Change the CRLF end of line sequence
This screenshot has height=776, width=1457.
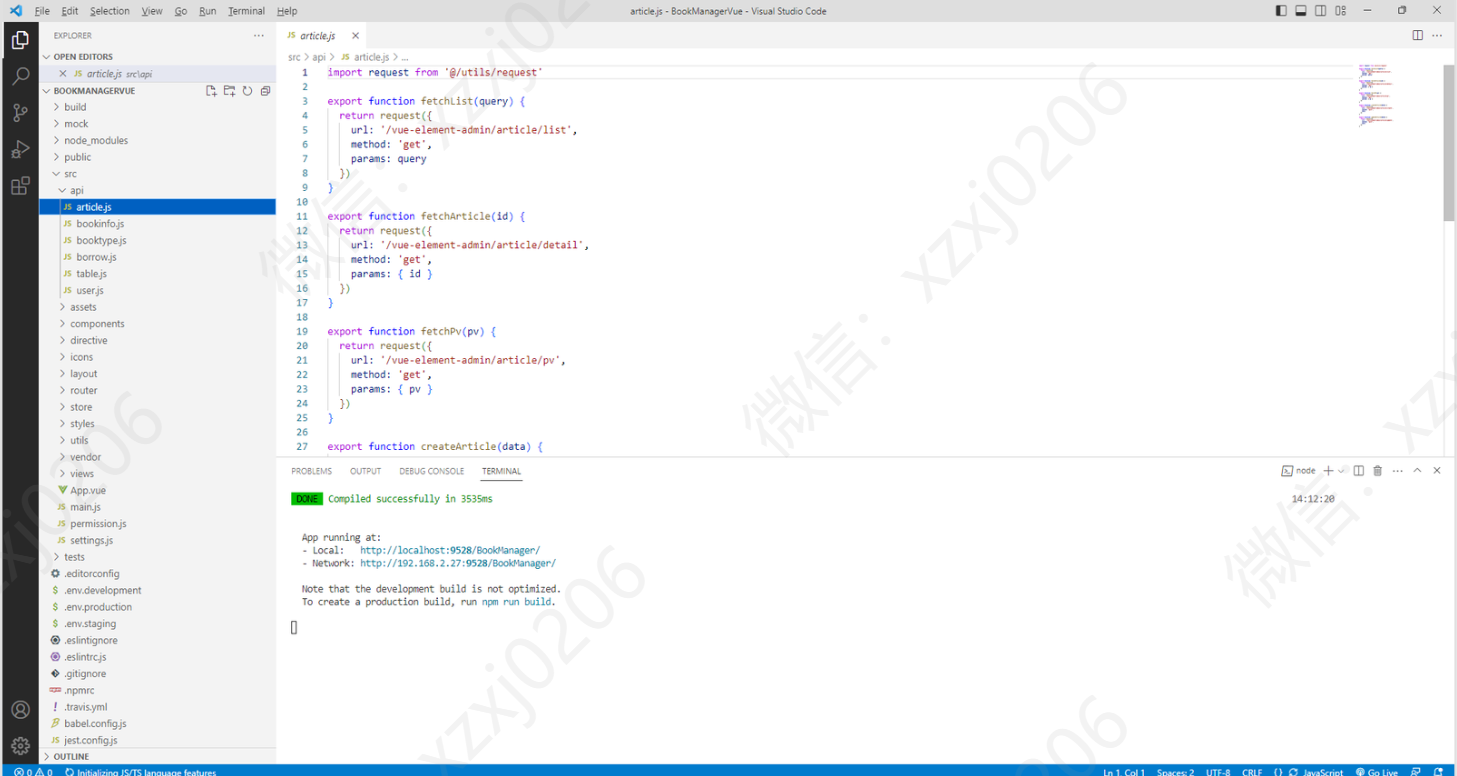click(1252, 771)
